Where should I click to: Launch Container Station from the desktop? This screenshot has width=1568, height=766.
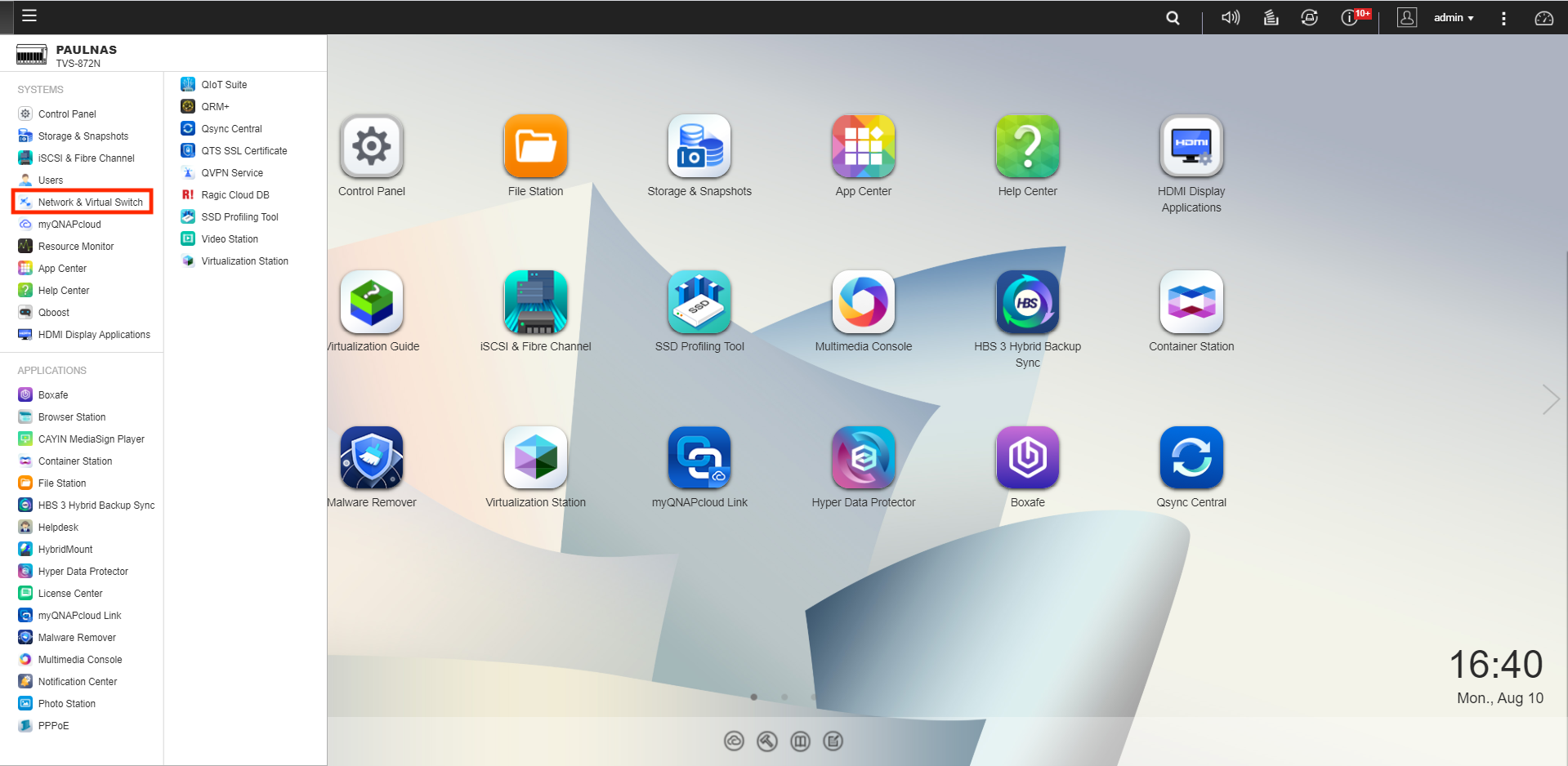pyautogui.click(x=1191, y=303)
